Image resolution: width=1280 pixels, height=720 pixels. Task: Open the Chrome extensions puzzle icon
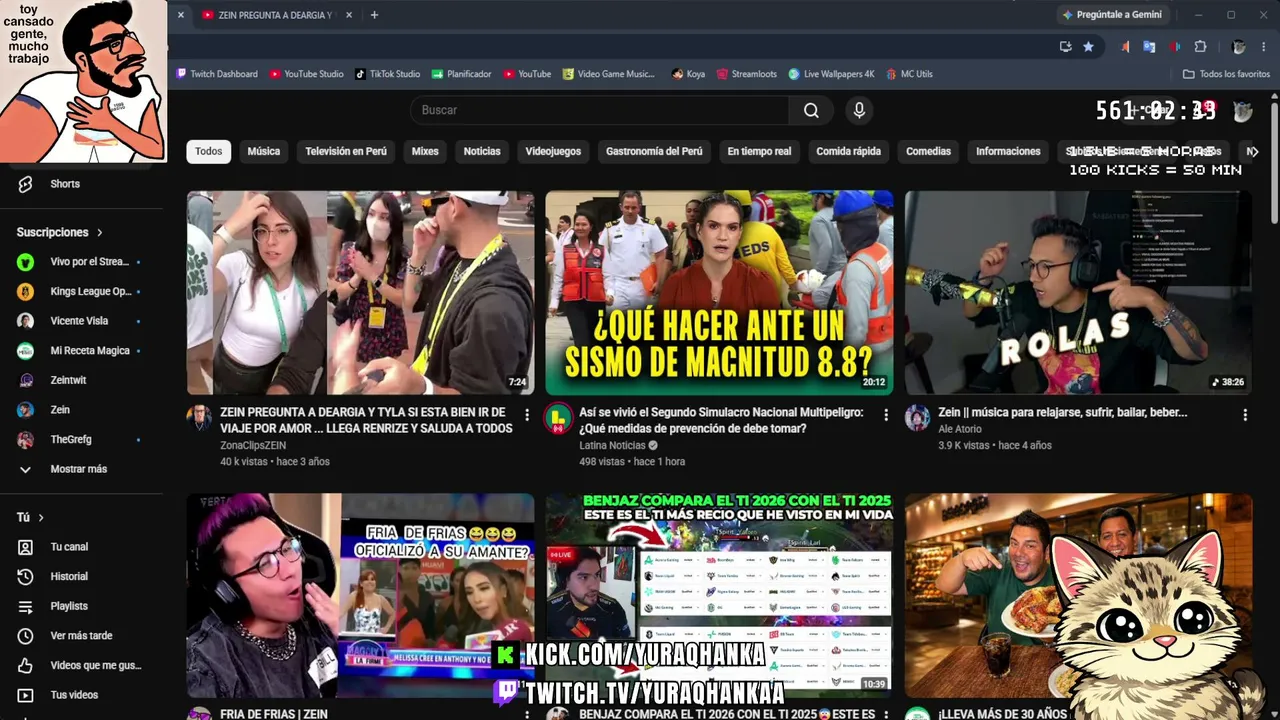(1201, 46)
